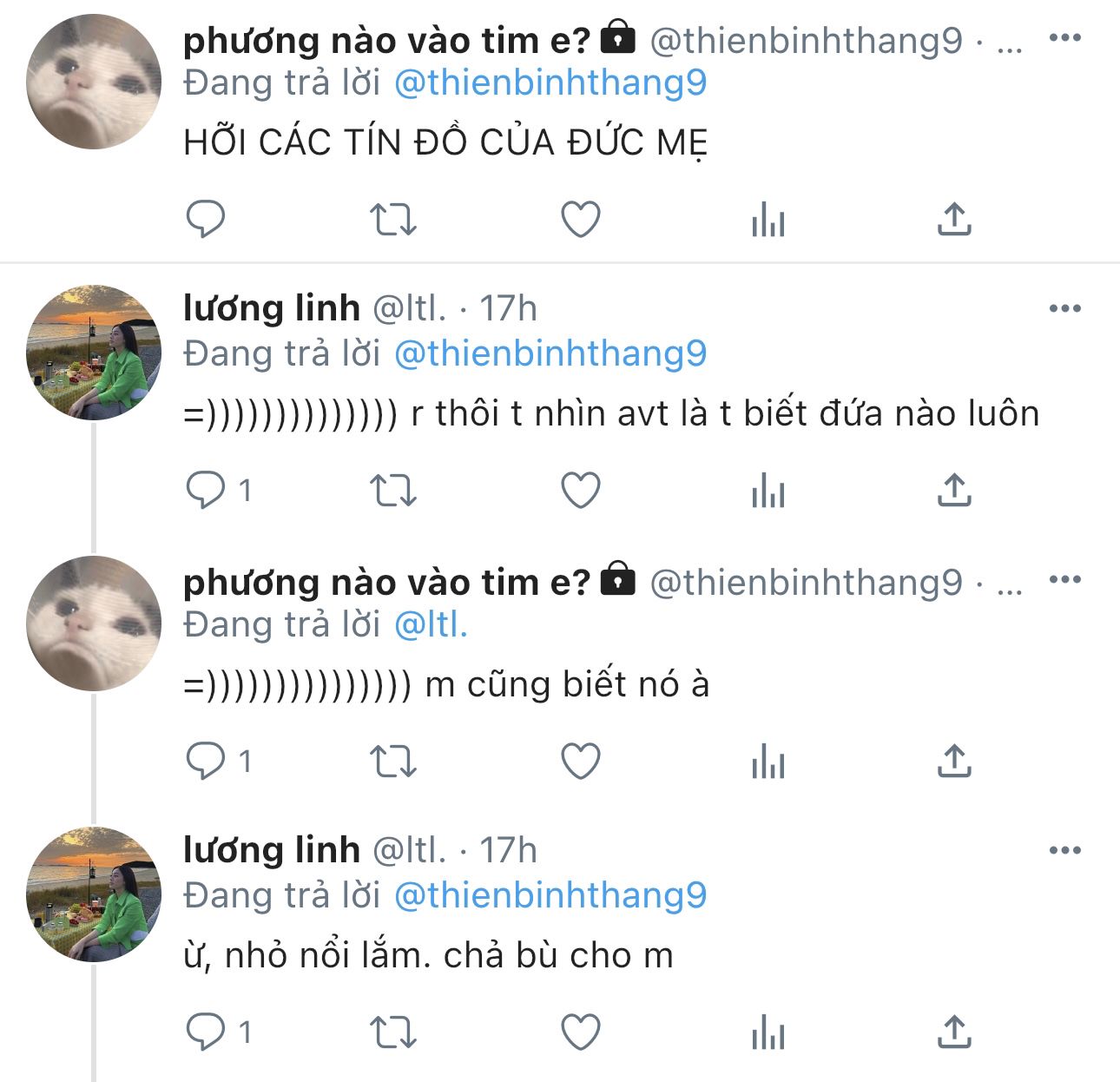Like lương linh's "nhìn avt" reply
The width and height of the screenshot is (1120, 1082).
[581, 491]
